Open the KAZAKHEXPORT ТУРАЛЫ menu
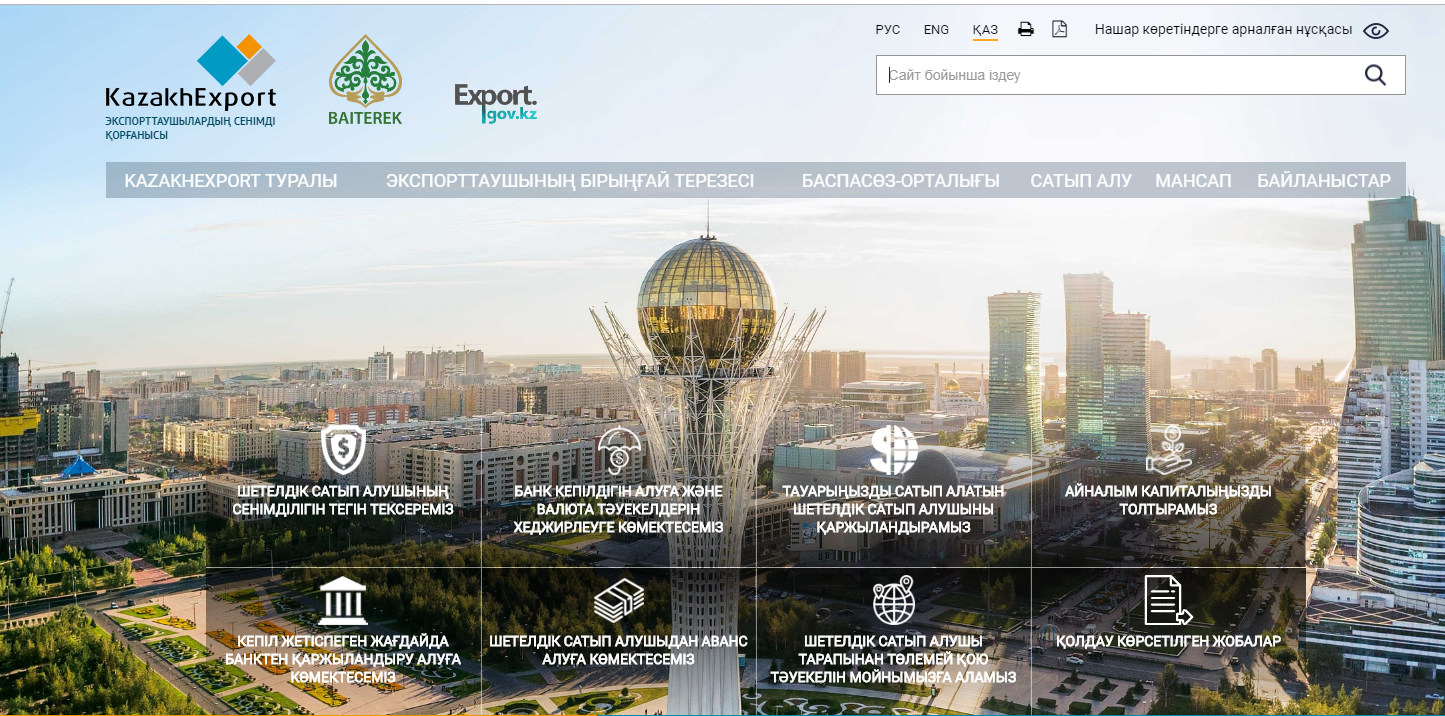 pyautogui.click(x=230, y=181)
